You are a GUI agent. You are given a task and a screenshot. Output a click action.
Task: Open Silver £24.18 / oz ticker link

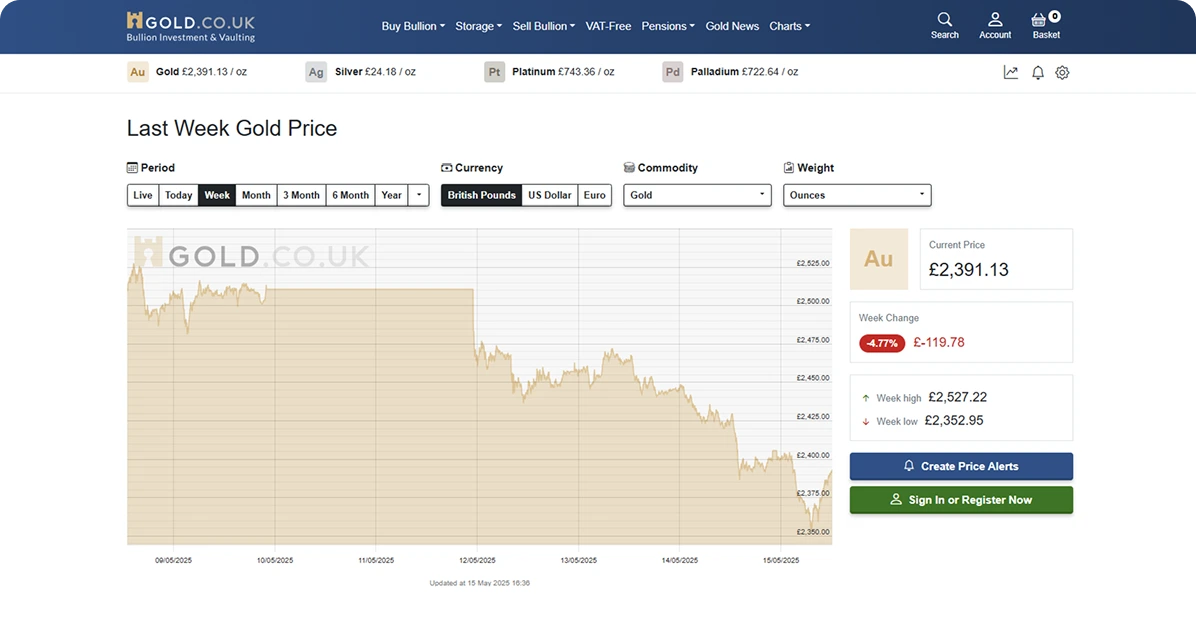tap(375, 72)
